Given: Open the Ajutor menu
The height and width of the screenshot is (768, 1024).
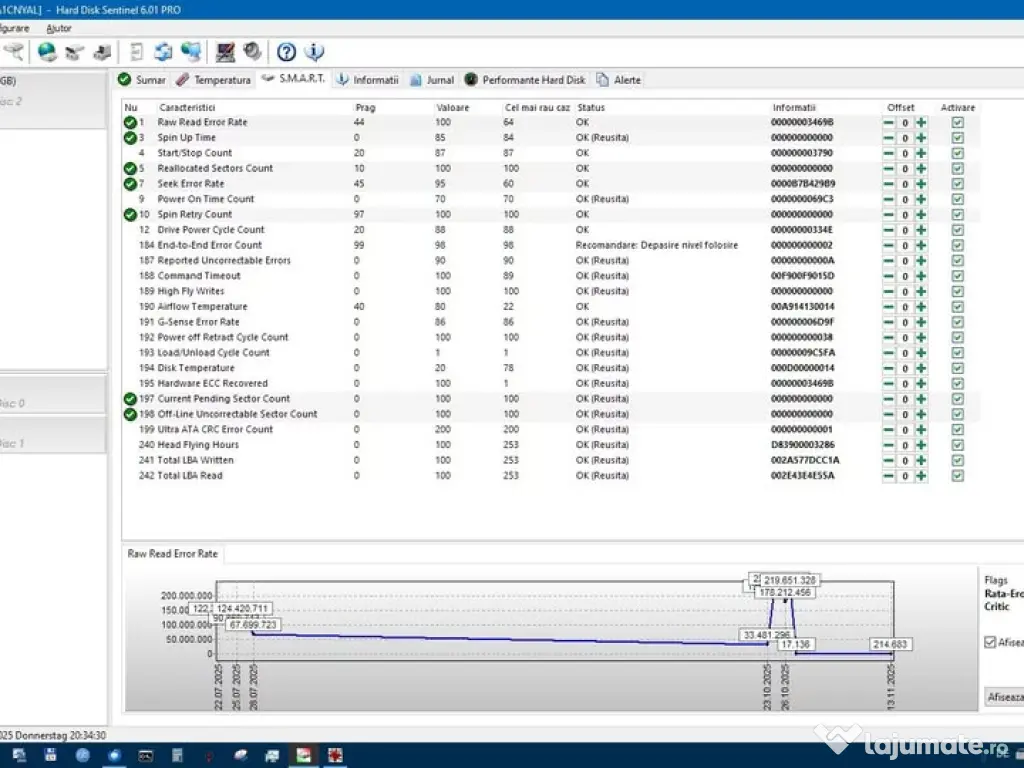Looking at the screenshot, I should tap(59, 28).
